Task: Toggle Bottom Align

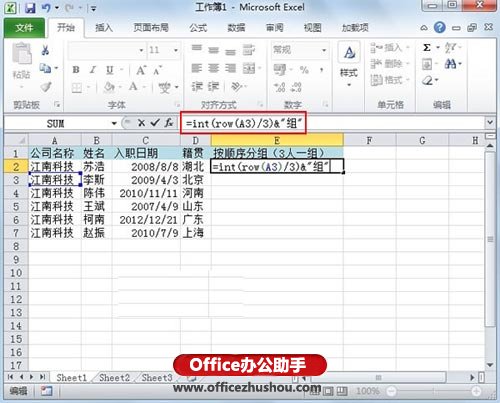Action: tap(230, 51)
